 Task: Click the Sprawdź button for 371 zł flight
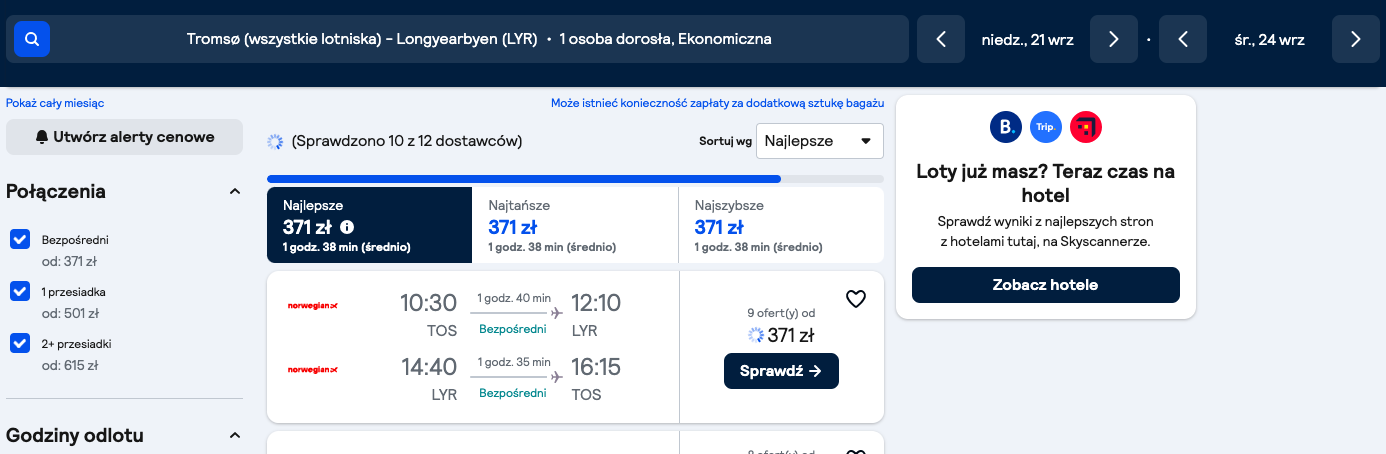click(x=781, y=371)
